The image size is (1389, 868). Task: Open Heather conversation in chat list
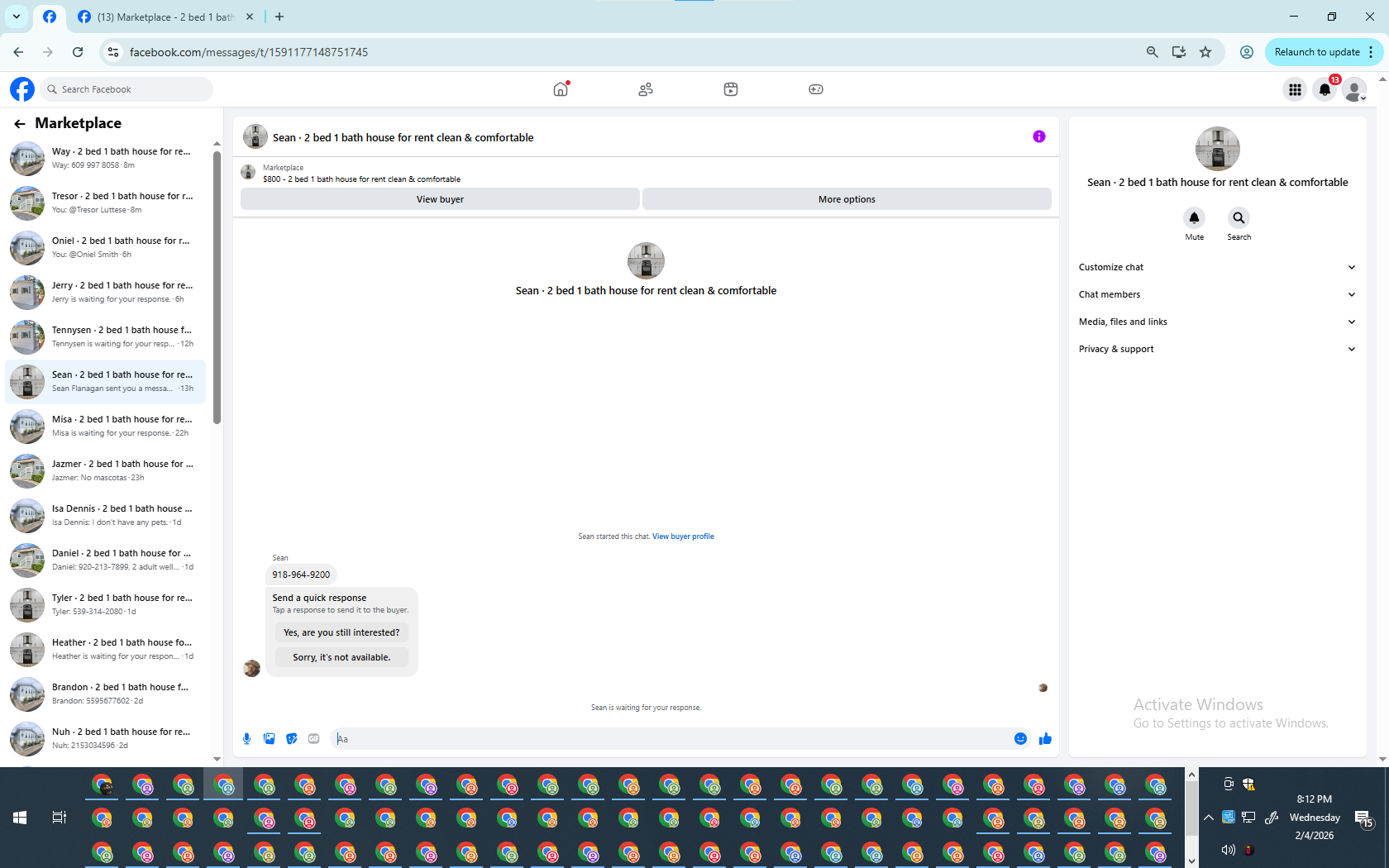tap(106, 649)
